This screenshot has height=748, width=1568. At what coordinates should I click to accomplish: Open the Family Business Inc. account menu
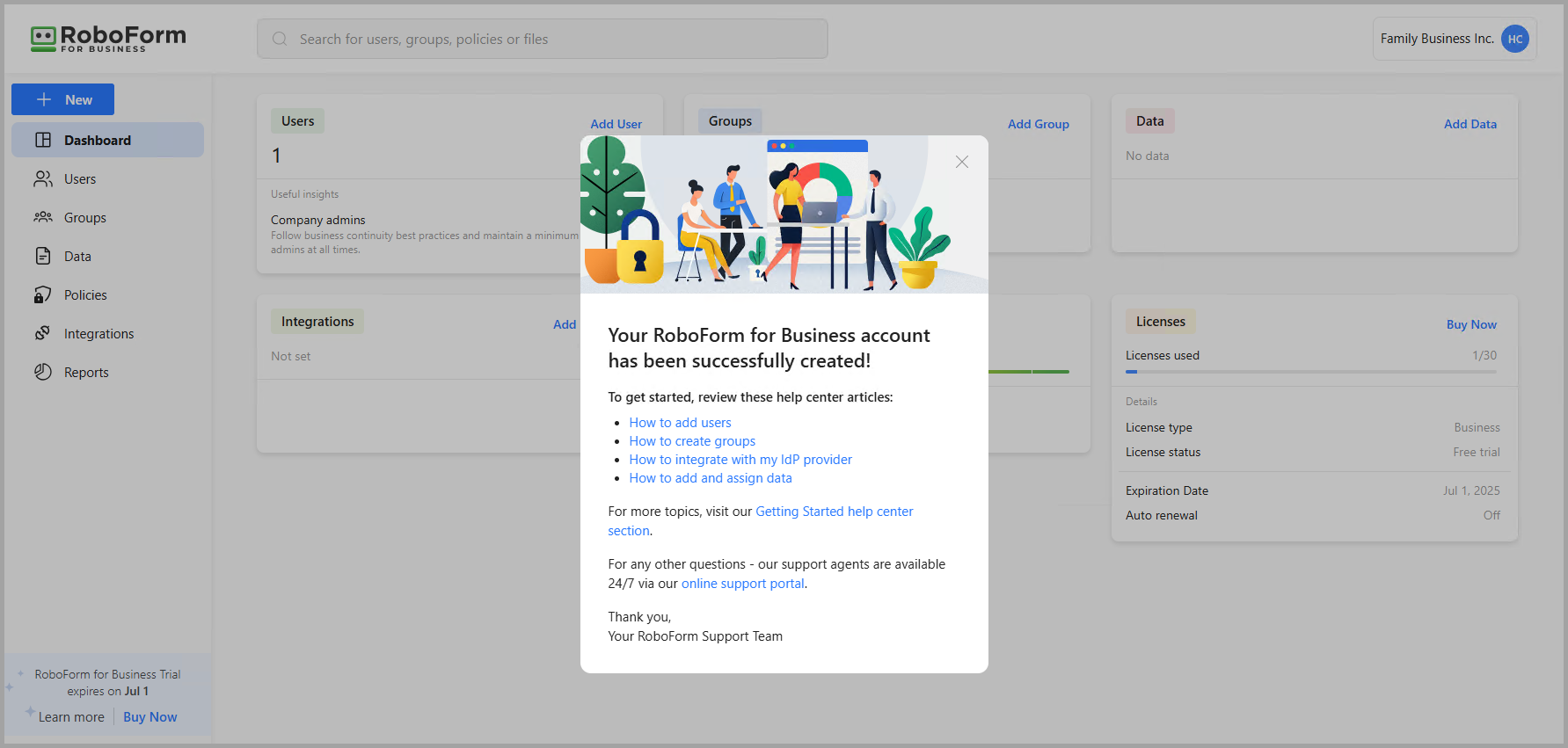(x=1436, y=39)
